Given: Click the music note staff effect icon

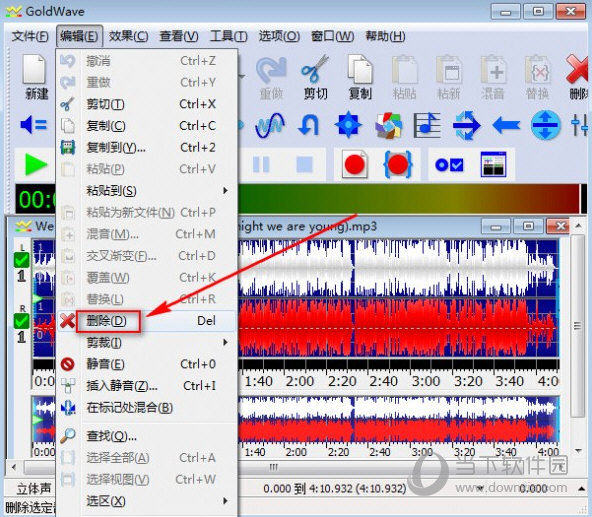Looking at the screenshot, I should [427, 125].
